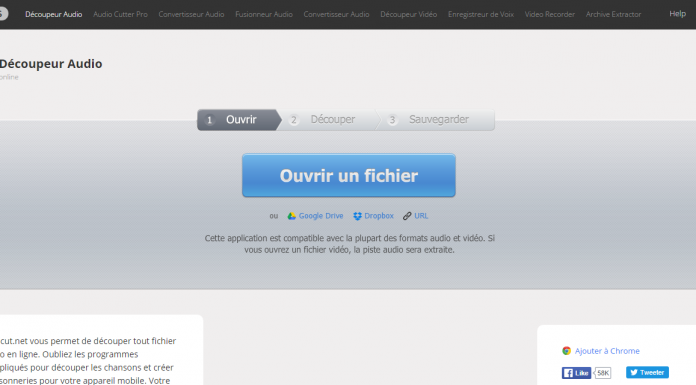Open the Archive Extractor tool
696x385 pixels.
tap(613, 14)
